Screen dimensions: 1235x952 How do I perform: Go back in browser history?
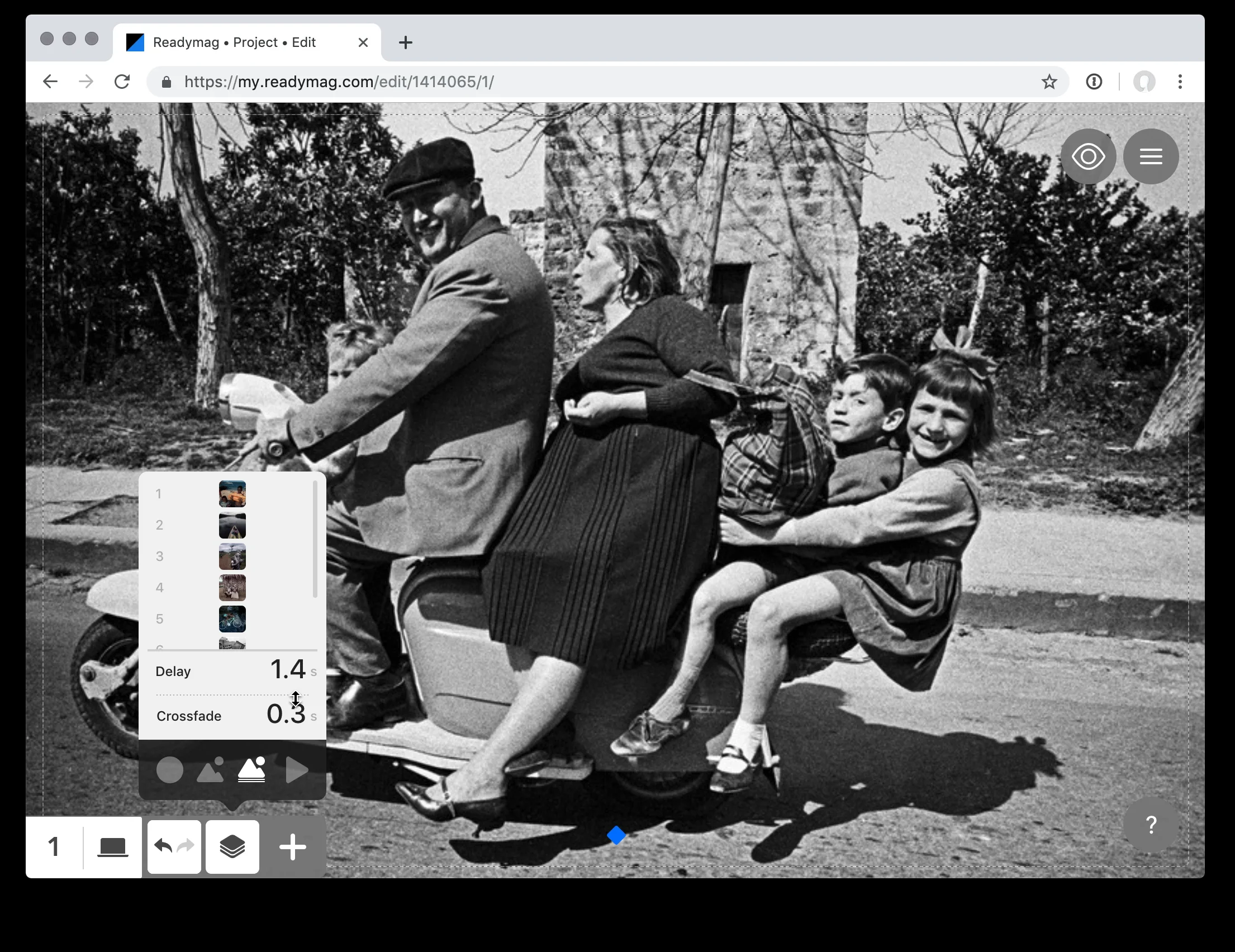click(50, 82)
